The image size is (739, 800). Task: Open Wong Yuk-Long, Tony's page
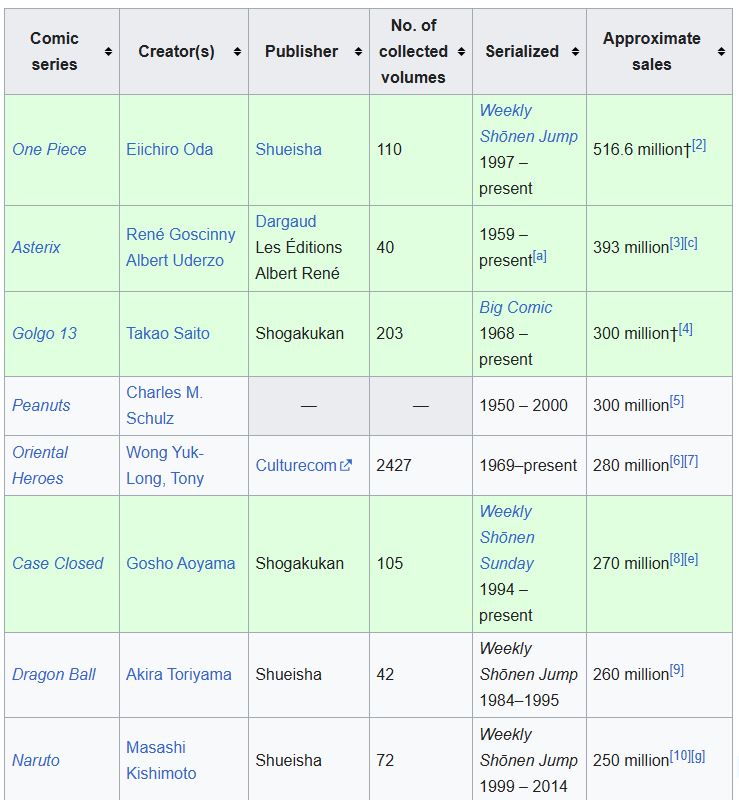[x=165, y=465]
